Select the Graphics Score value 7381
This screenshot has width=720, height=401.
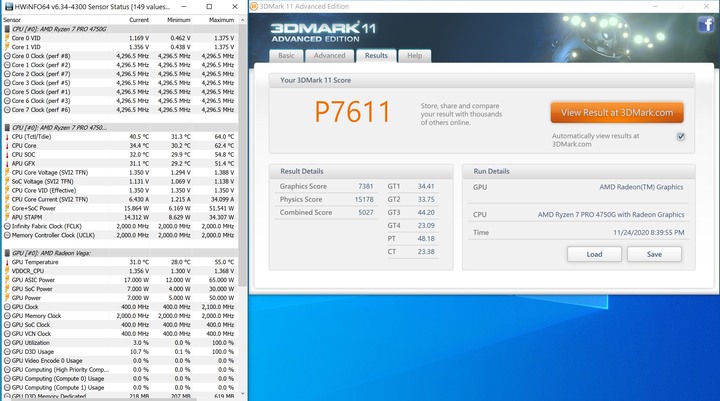click(366, 186)
